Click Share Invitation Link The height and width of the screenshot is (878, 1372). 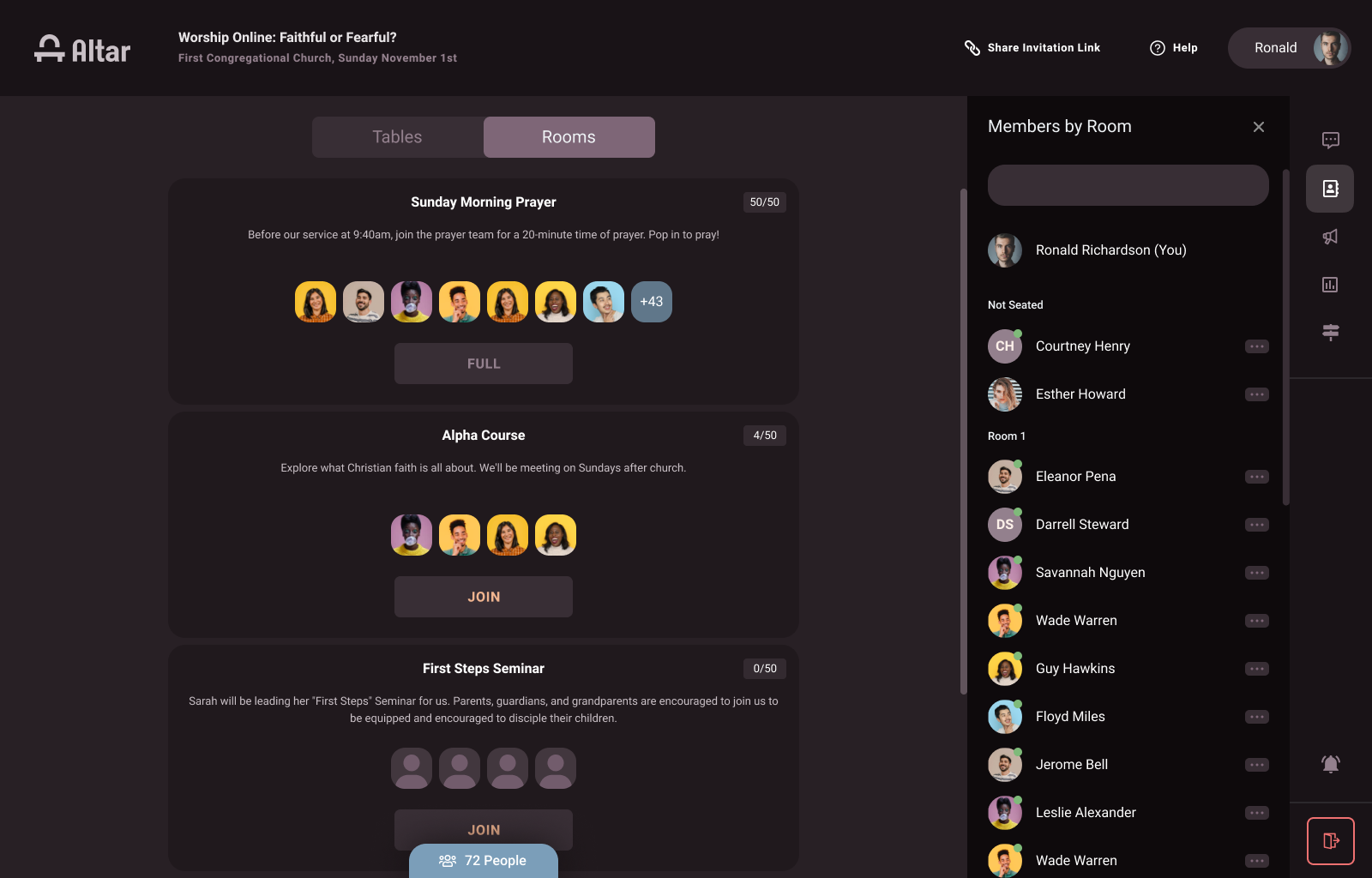pyautogui.click(x=1032, y=48)
